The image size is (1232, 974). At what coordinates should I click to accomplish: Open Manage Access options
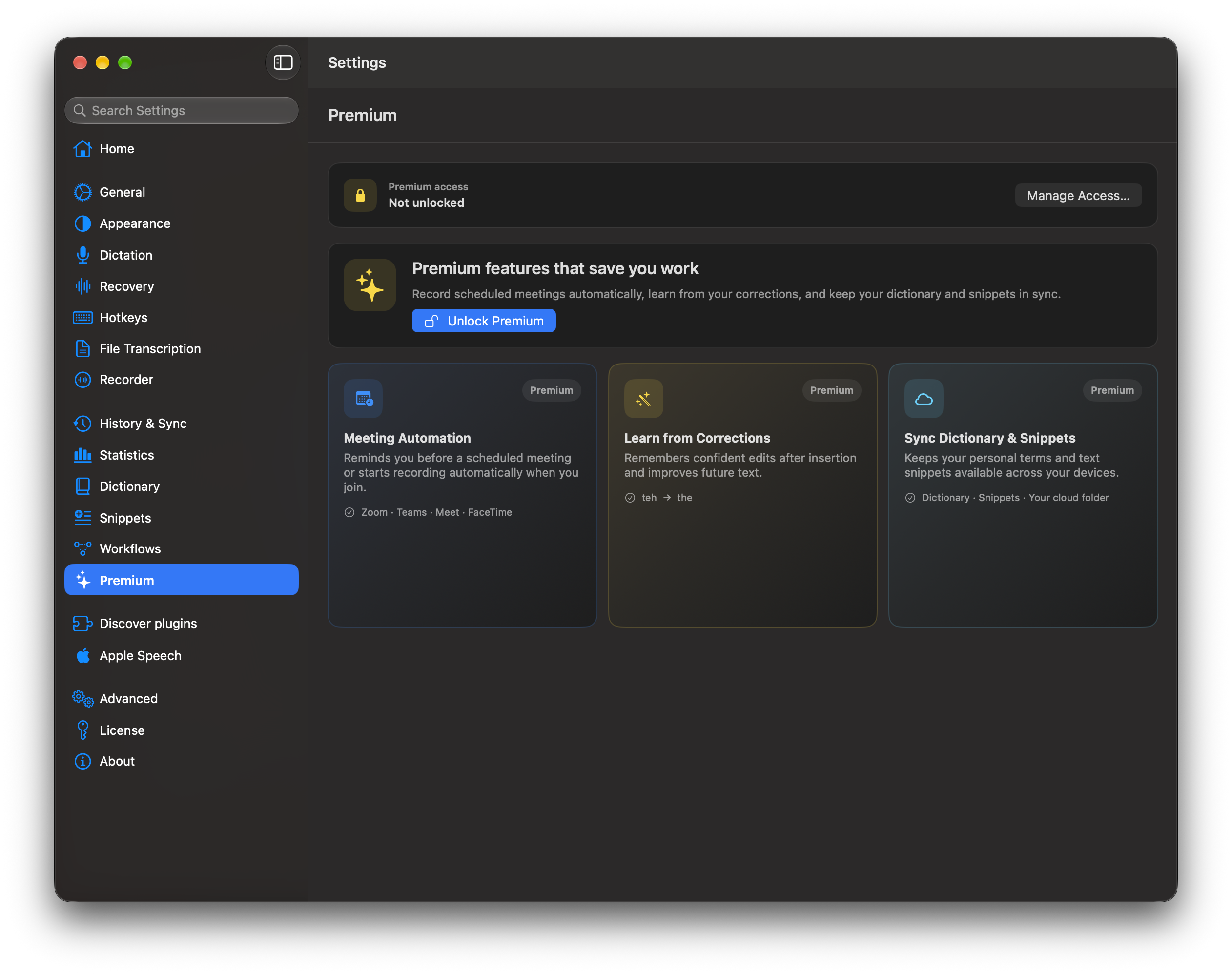(x=1078, y=196)
